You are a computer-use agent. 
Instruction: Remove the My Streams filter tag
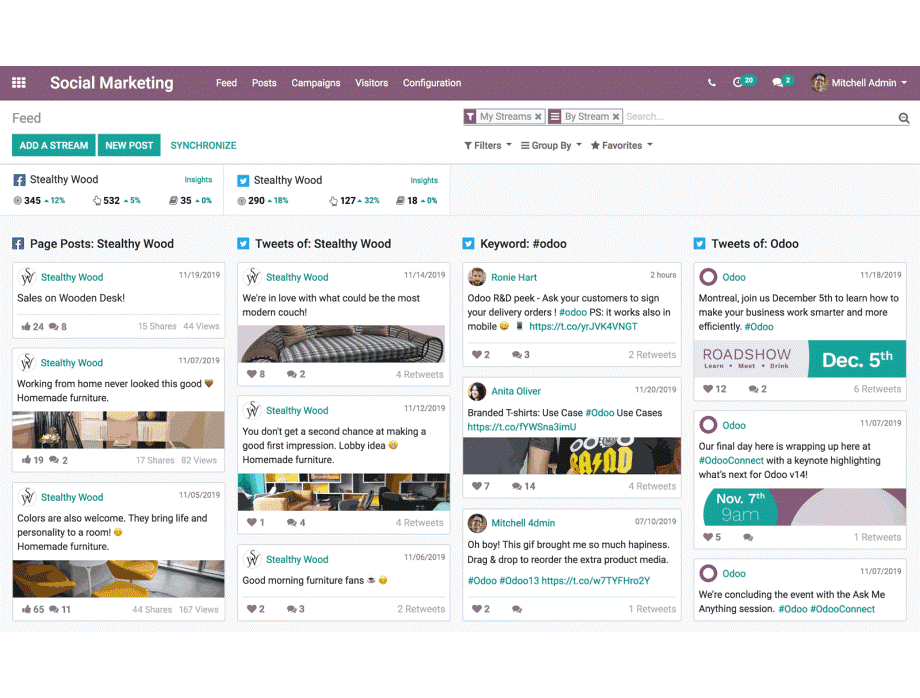coord(538,117)
